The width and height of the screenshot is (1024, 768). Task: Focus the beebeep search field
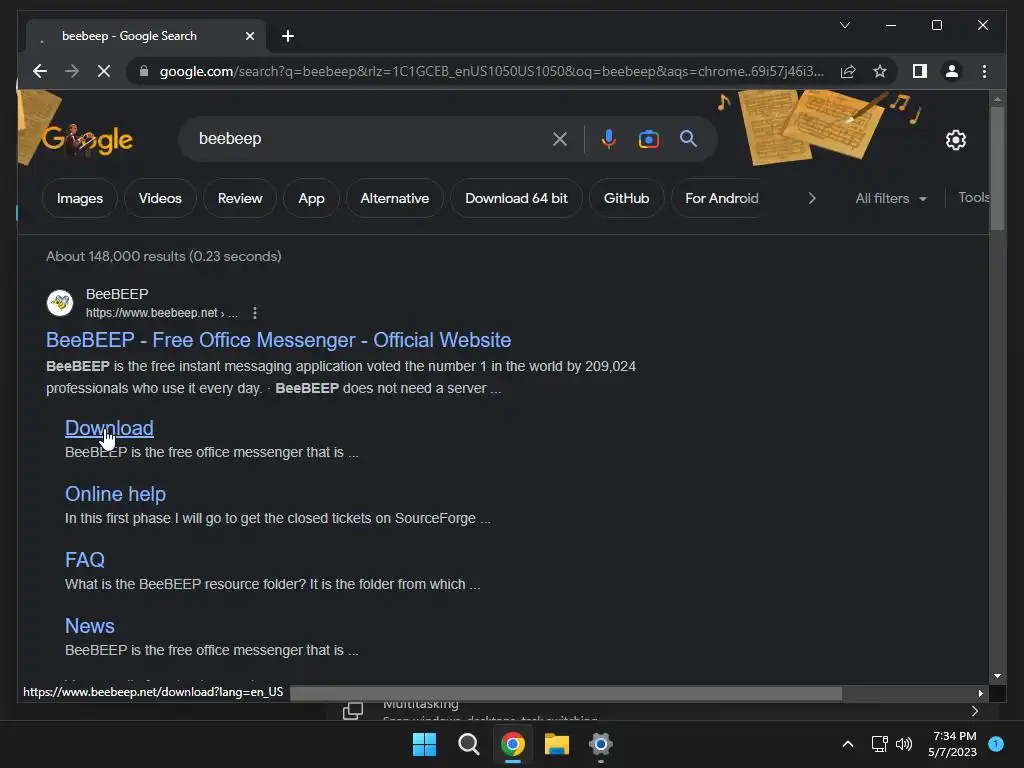tap(369, 138)
